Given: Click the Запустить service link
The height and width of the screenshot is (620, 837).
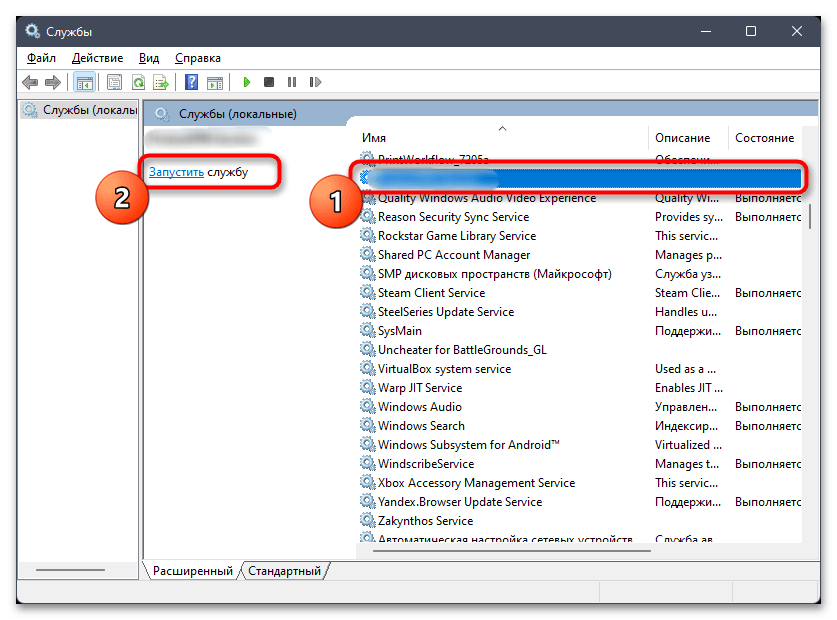Looking at the screenshot, I should click(176, 172).
